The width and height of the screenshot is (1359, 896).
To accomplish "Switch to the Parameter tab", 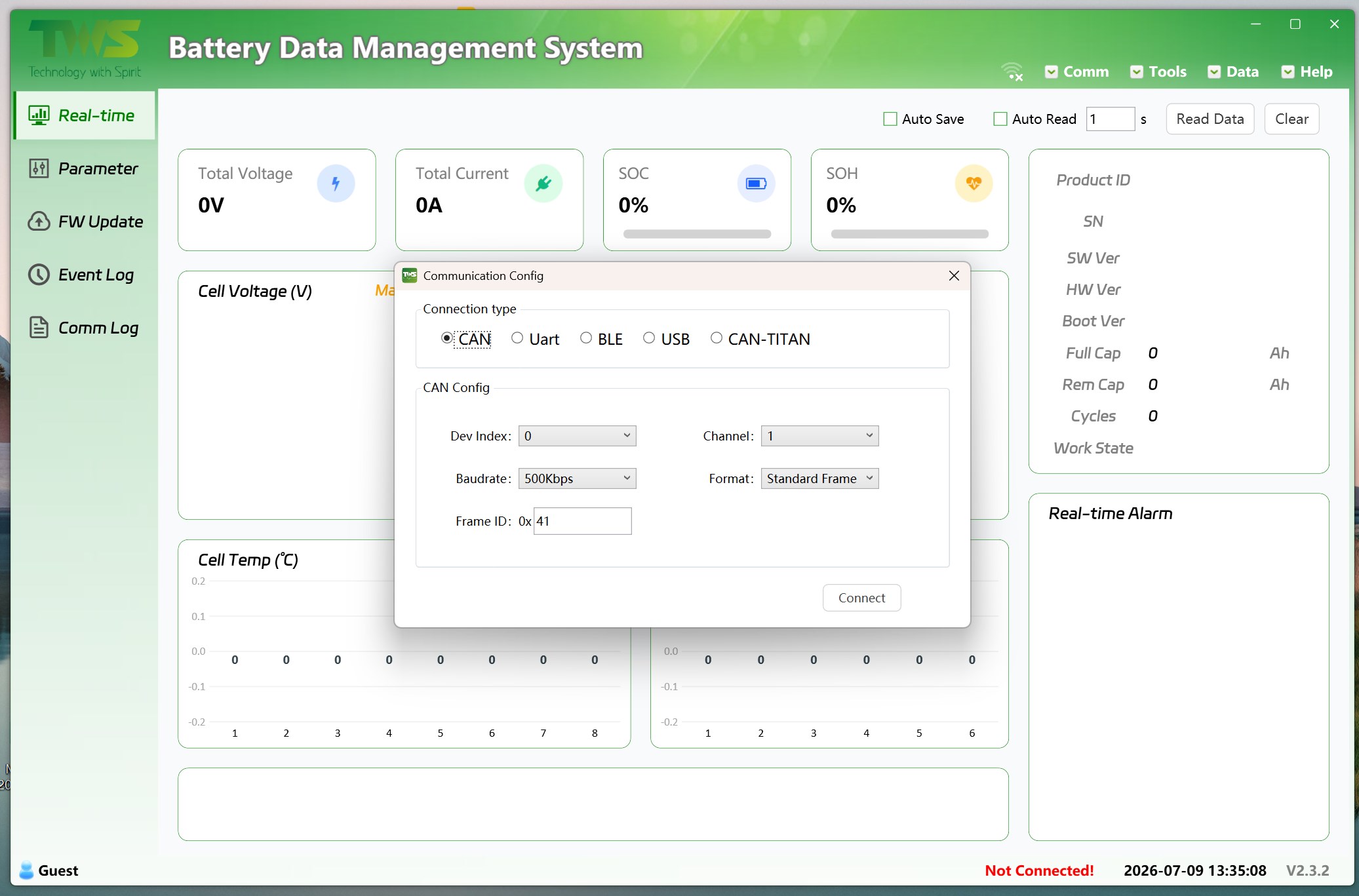I will tap(85, 168).
